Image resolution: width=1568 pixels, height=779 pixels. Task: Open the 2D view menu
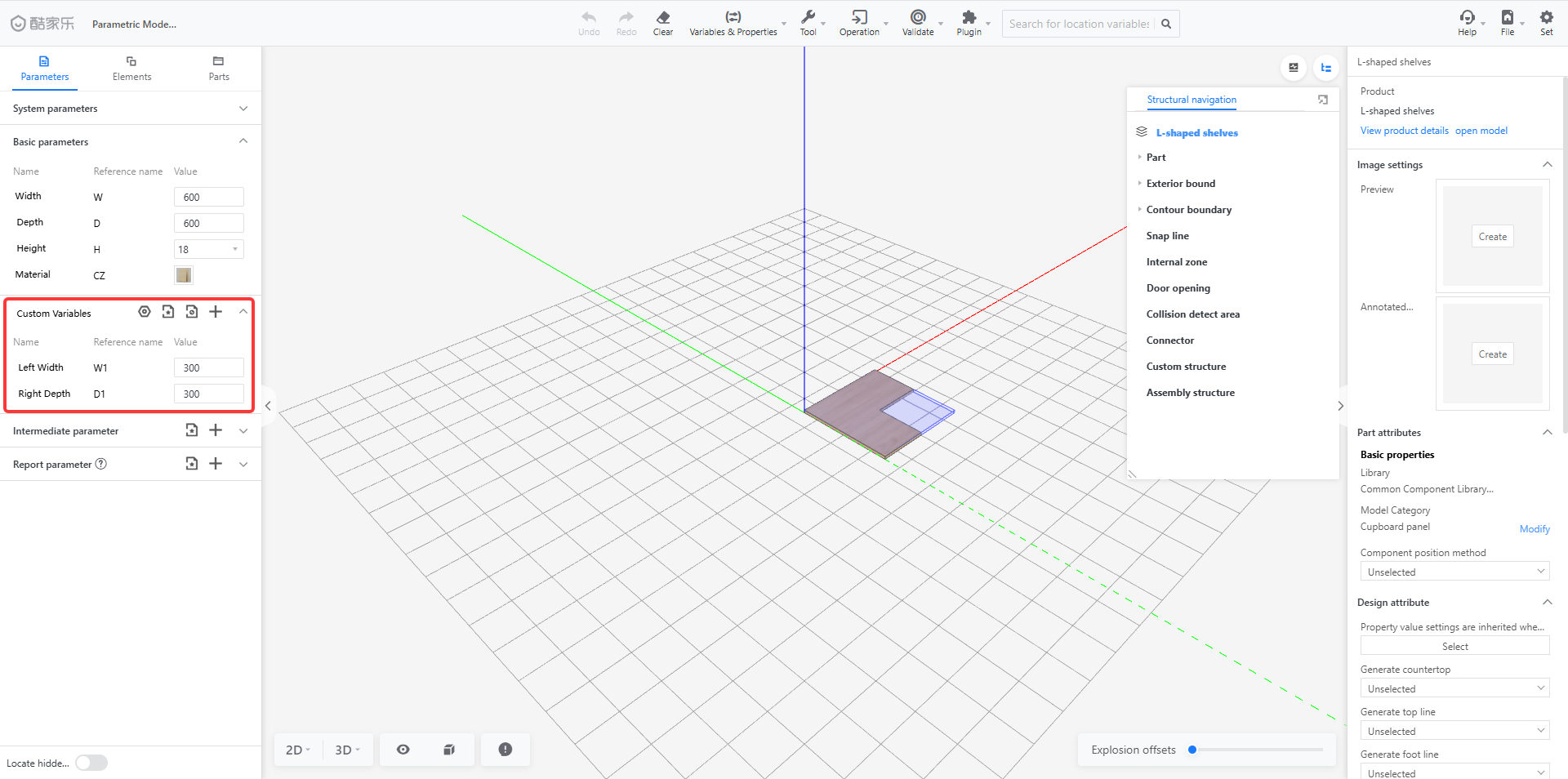(298, 750)
